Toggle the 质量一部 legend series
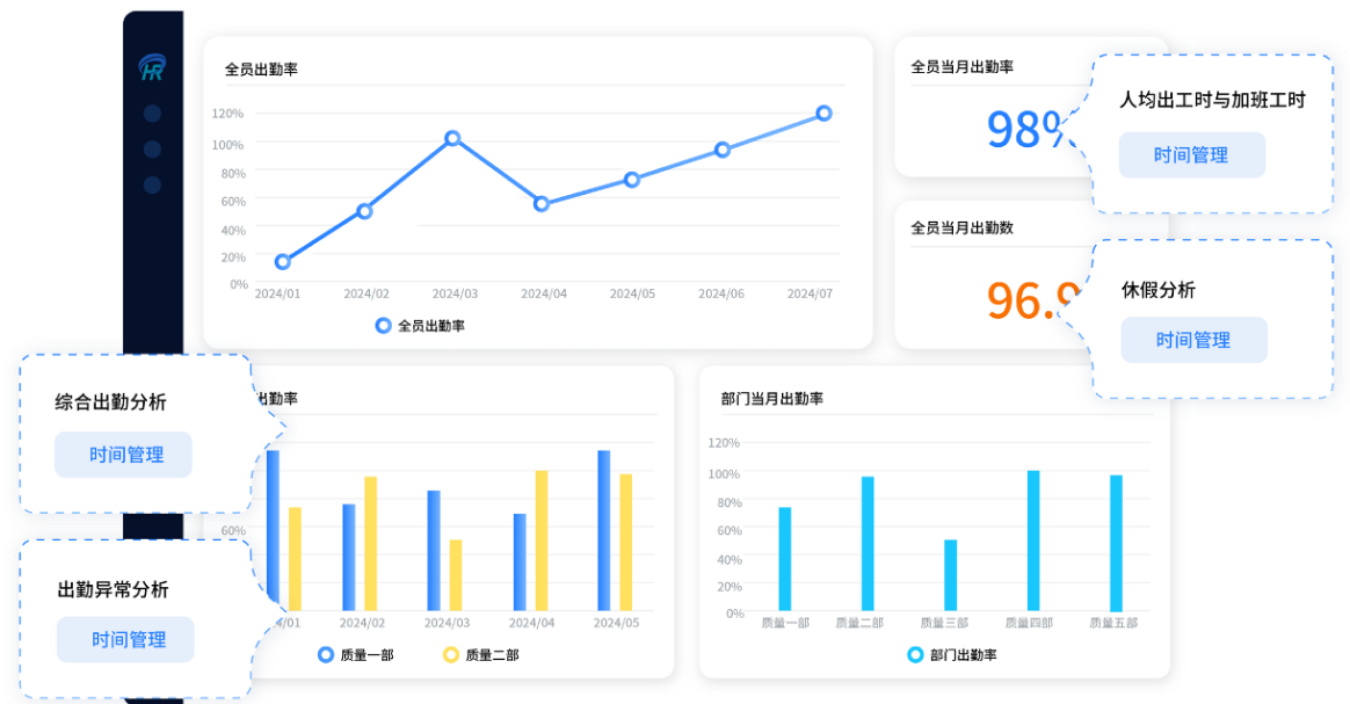Viewport: 1350px width, 704px height. click(x=355, y=655)
